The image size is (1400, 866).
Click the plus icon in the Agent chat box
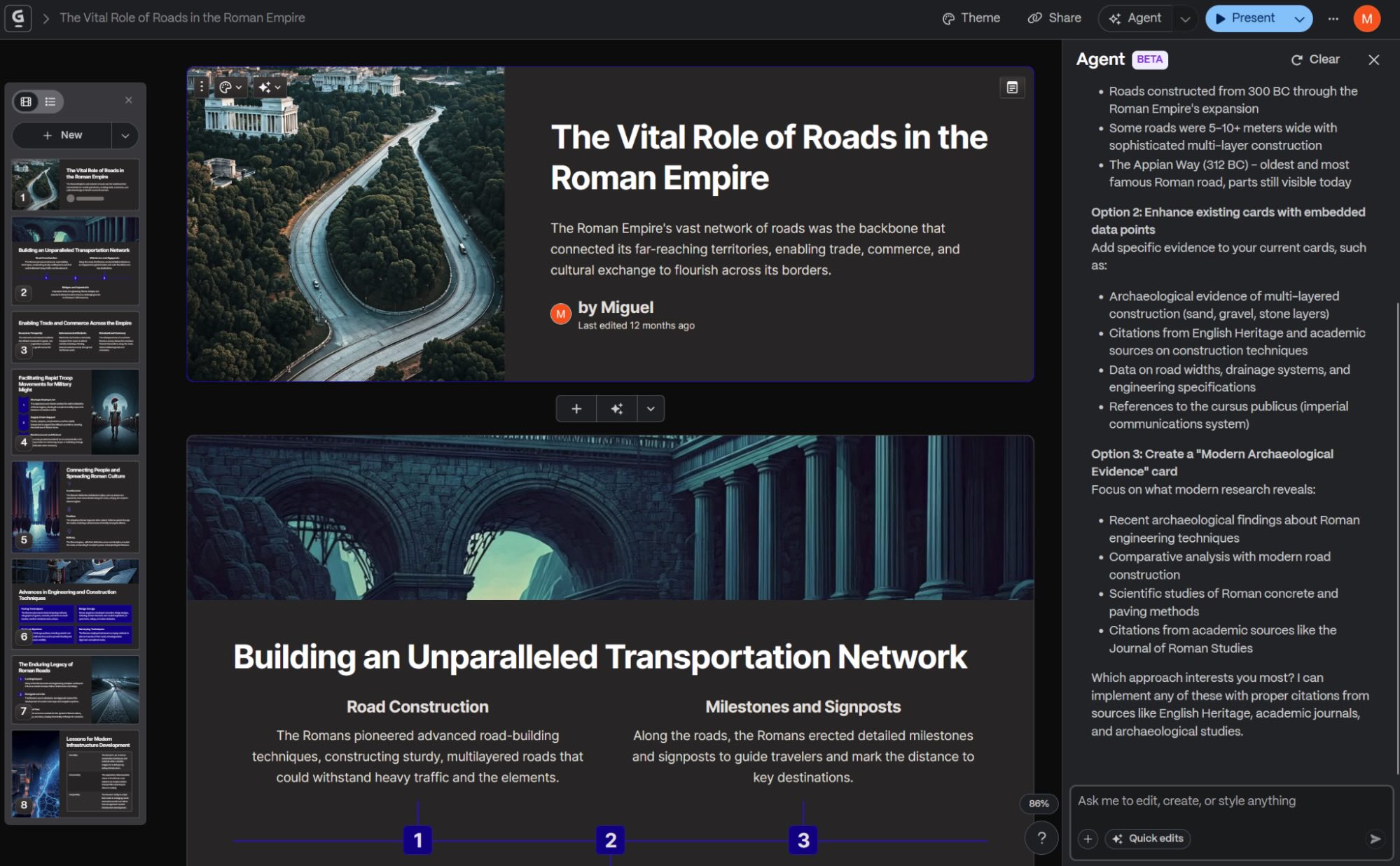(x=1088, y=838)
